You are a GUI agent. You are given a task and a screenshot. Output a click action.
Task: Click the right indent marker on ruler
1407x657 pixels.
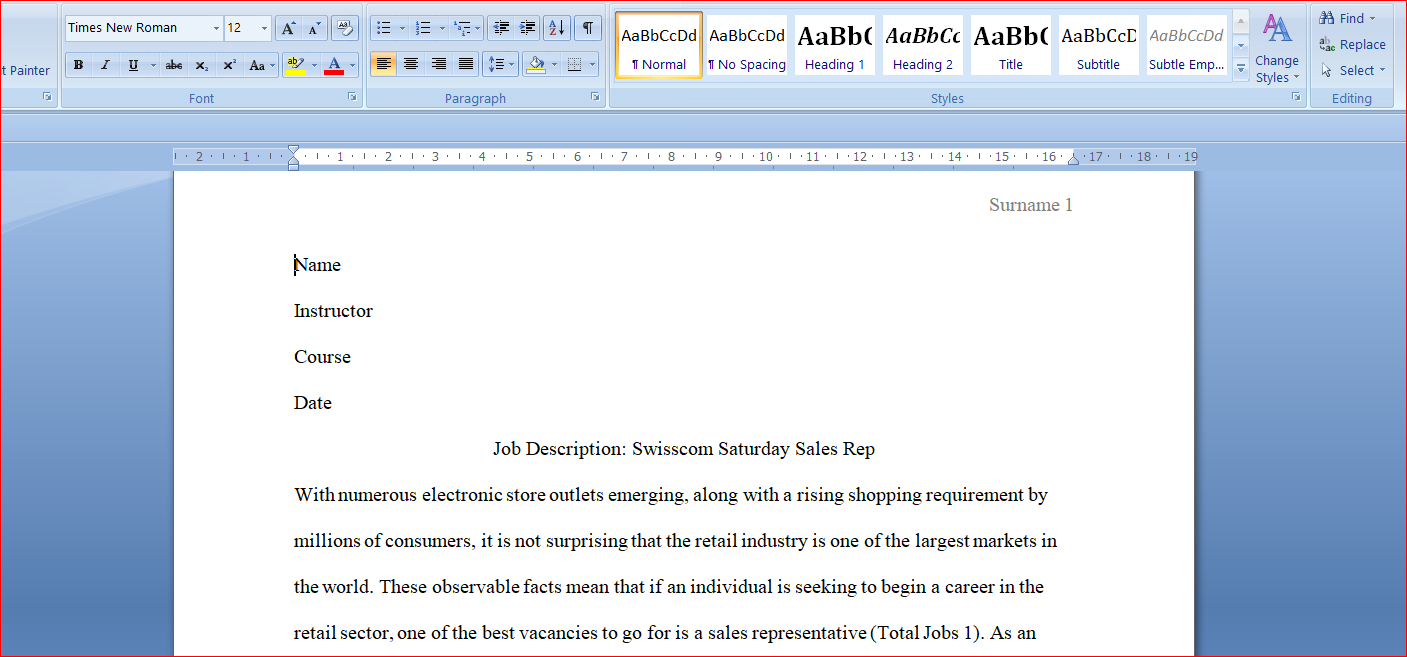point(1073,159)
